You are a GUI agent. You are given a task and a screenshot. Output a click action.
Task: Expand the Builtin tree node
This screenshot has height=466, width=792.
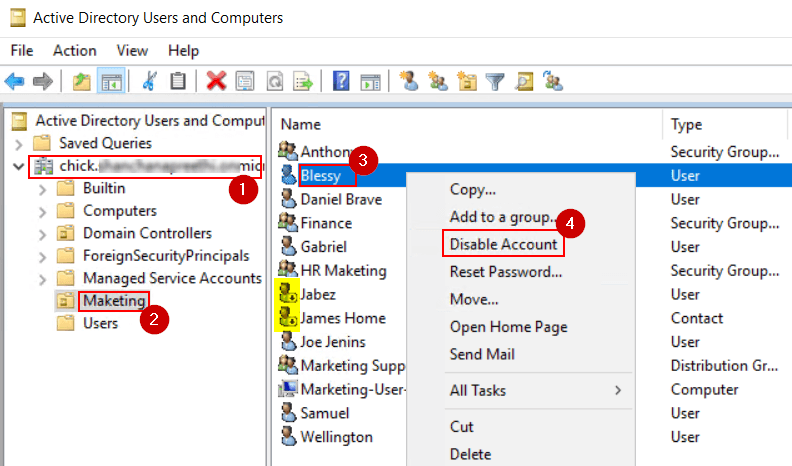click(43, 188)
